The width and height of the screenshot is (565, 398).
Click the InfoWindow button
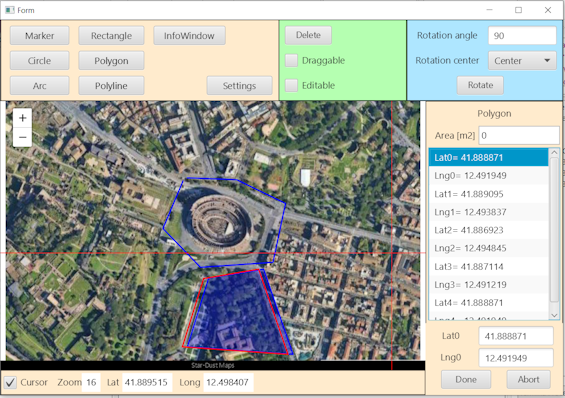(x=190, y=36)
